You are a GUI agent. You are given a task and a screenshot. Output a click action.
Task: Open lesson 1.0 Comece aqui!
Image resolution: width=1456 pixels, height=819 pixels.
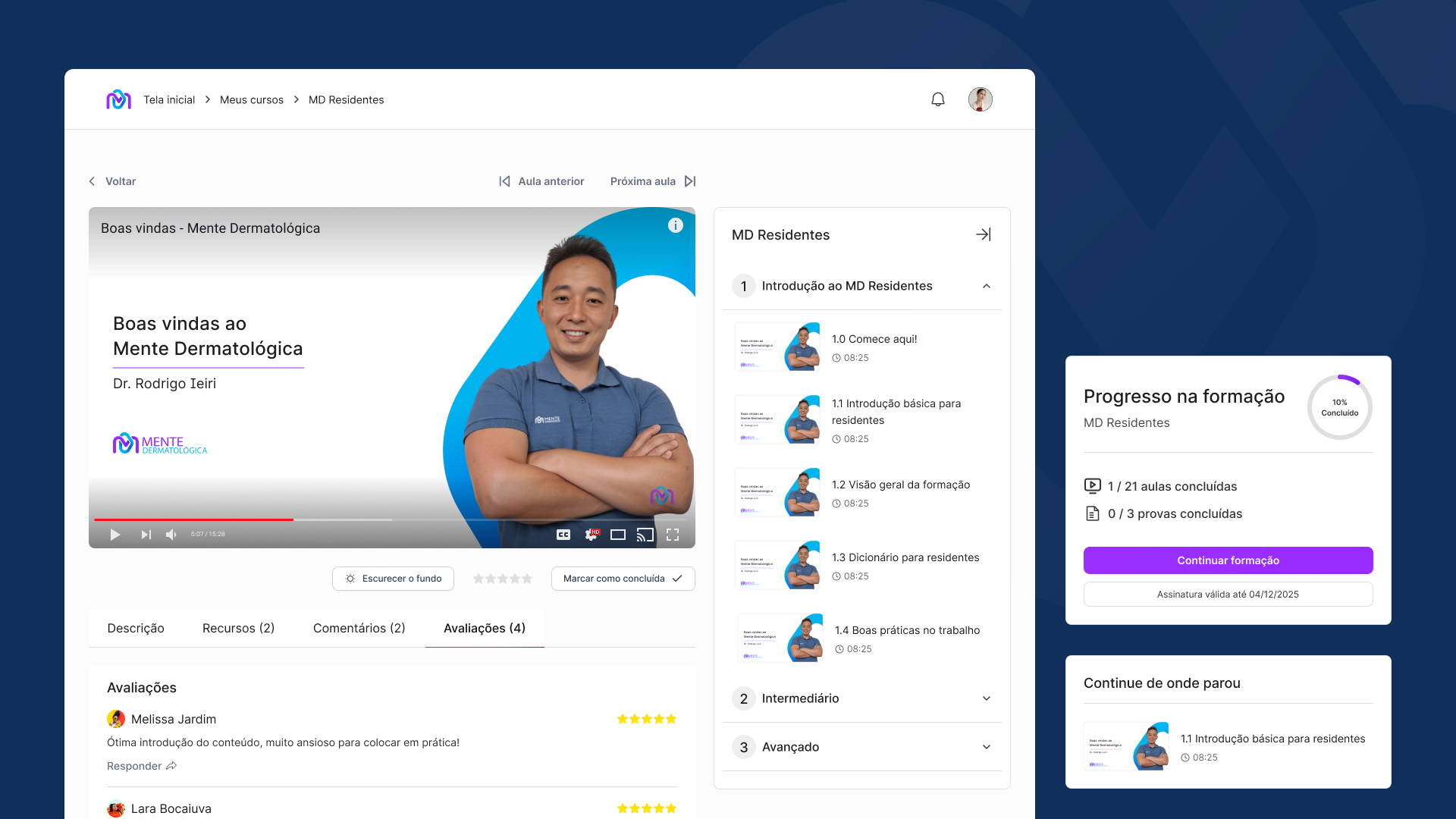click(862, 347)
